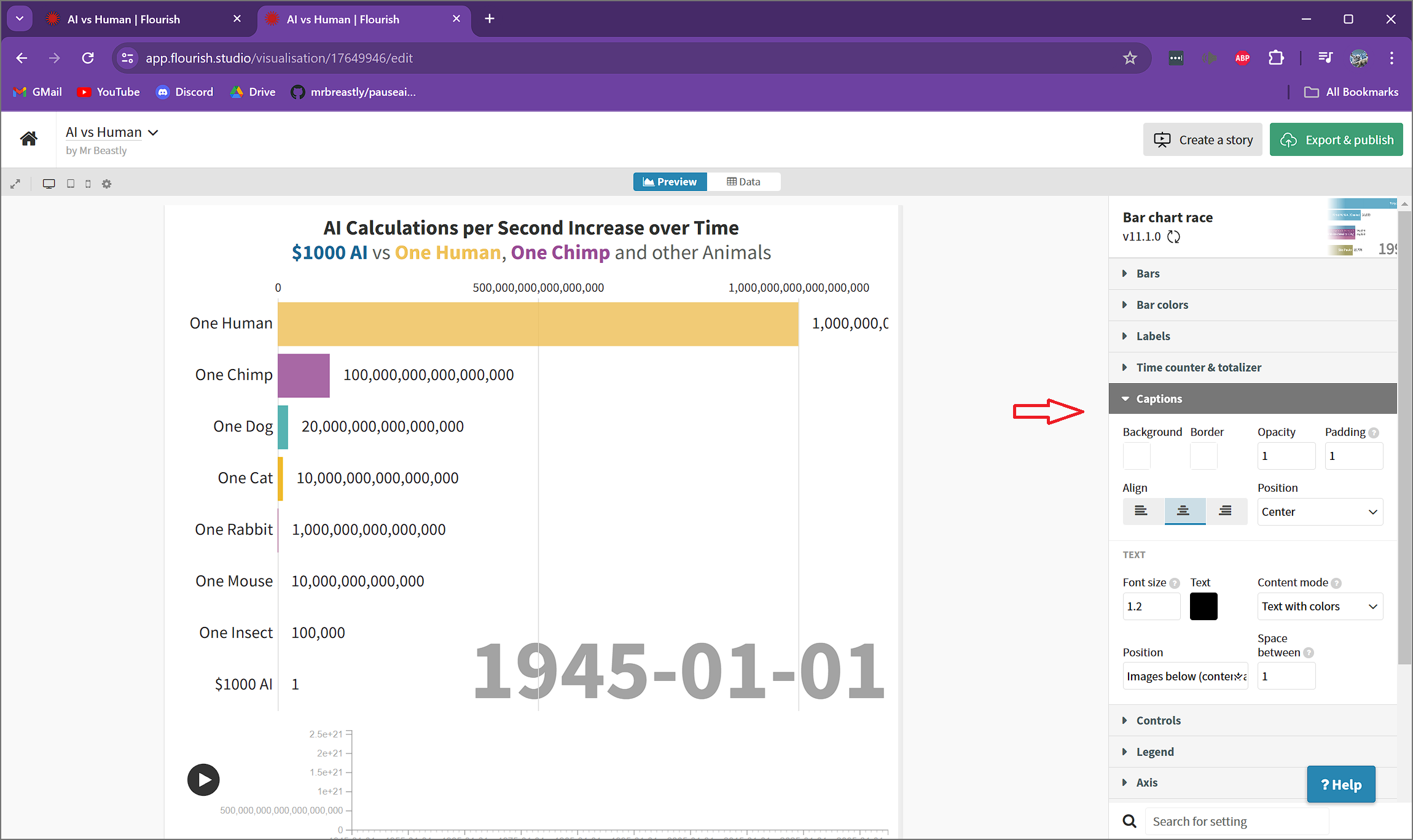The width and height of the screenshot is (1413, 840).
Task: Select tablet preview device icon
Action: (71, 184)
